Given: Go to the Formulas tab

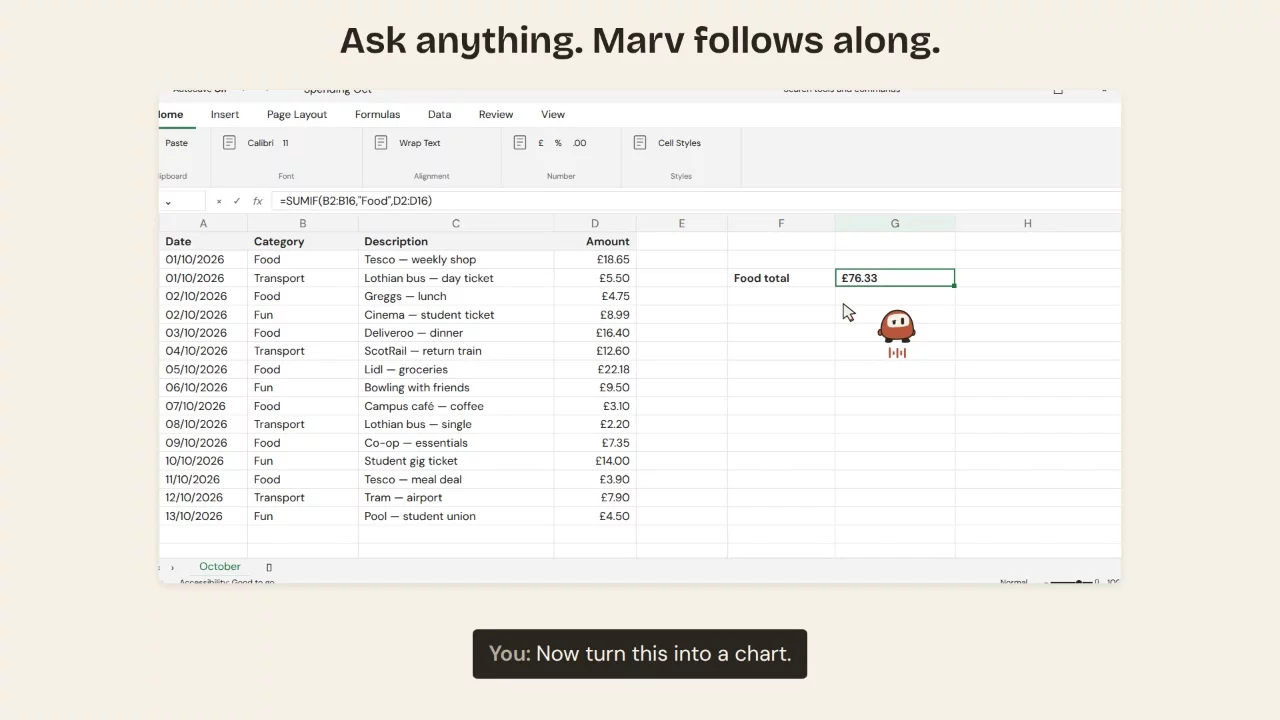Looking at the screenshot, I should click(x=377, y=114).
